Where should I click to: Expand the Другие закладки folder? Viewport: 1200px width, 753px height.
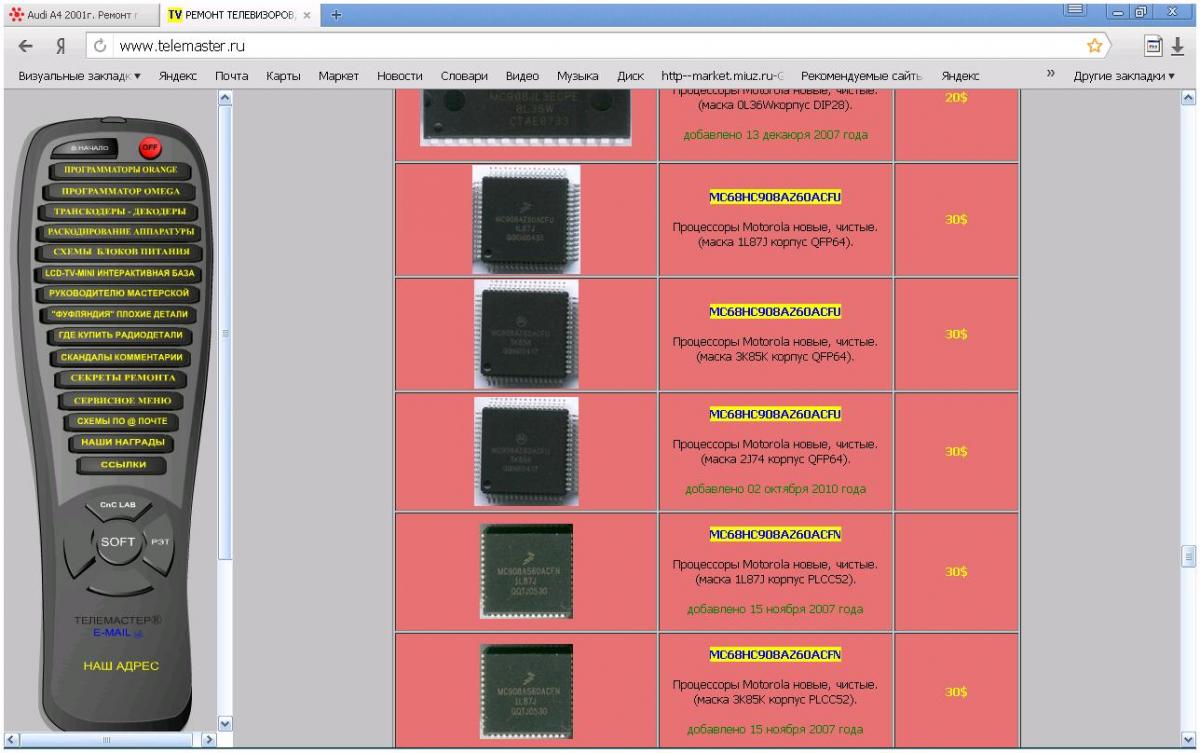tap(1124, 75)
